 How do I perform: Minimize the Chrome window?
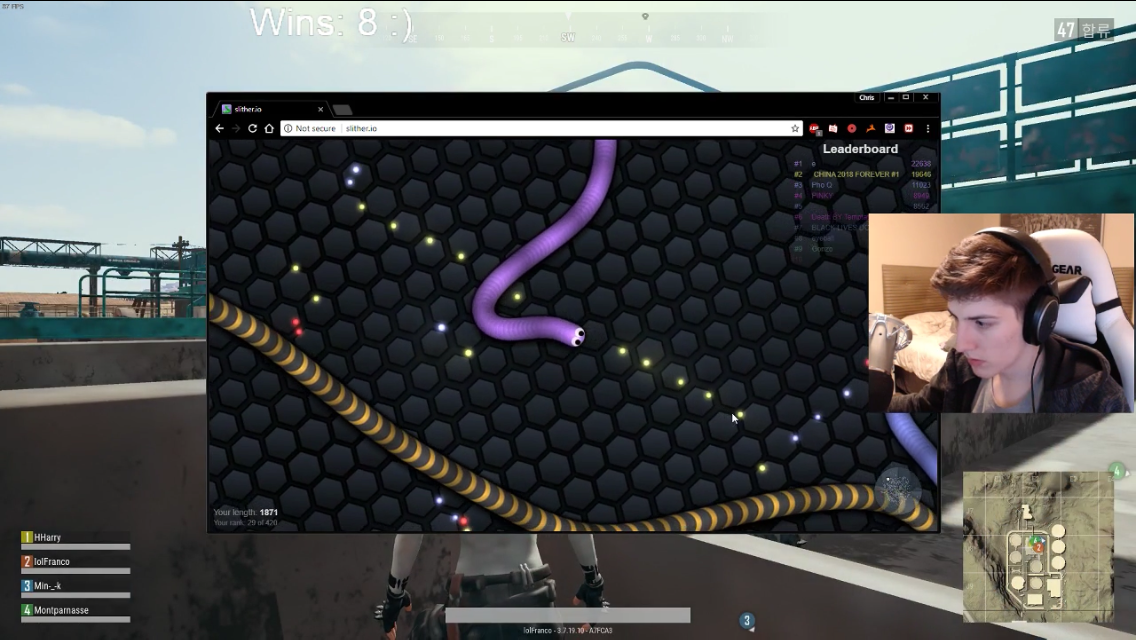click(890, 97)
